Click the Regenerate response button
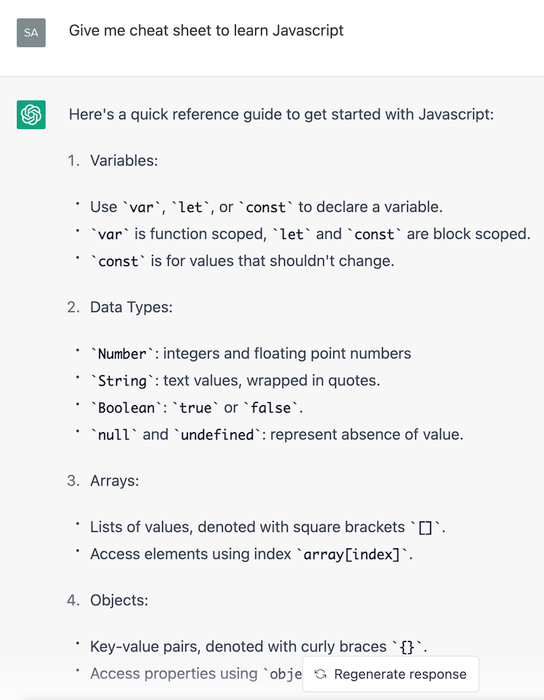Image resolution: width=544 pixels, height=700 pixels. tap(391, 674)
